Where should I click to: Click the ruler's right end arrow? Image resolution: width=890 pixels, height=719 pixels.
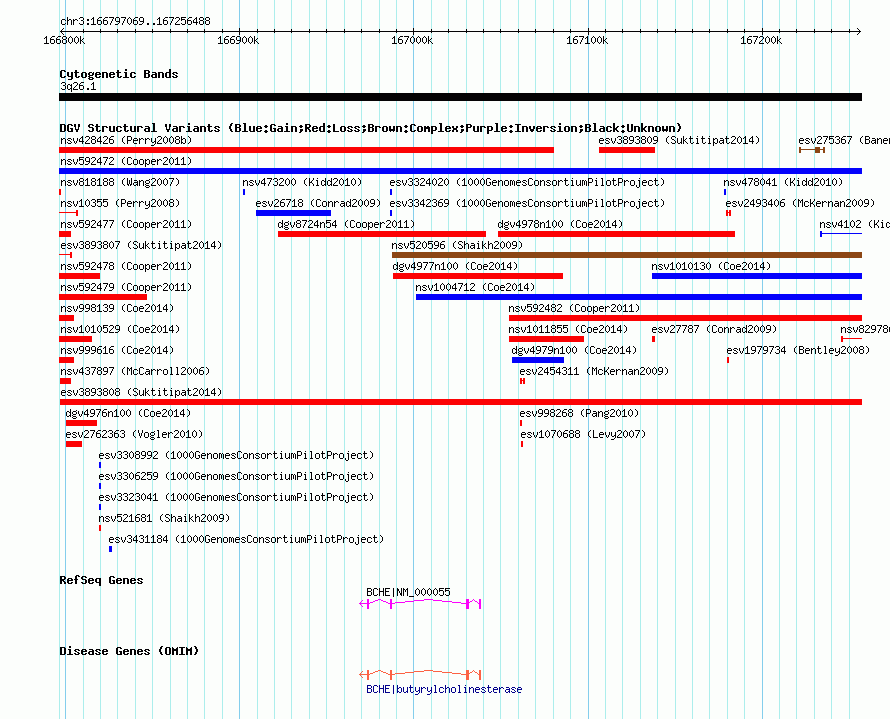click(x=859, y=31)
